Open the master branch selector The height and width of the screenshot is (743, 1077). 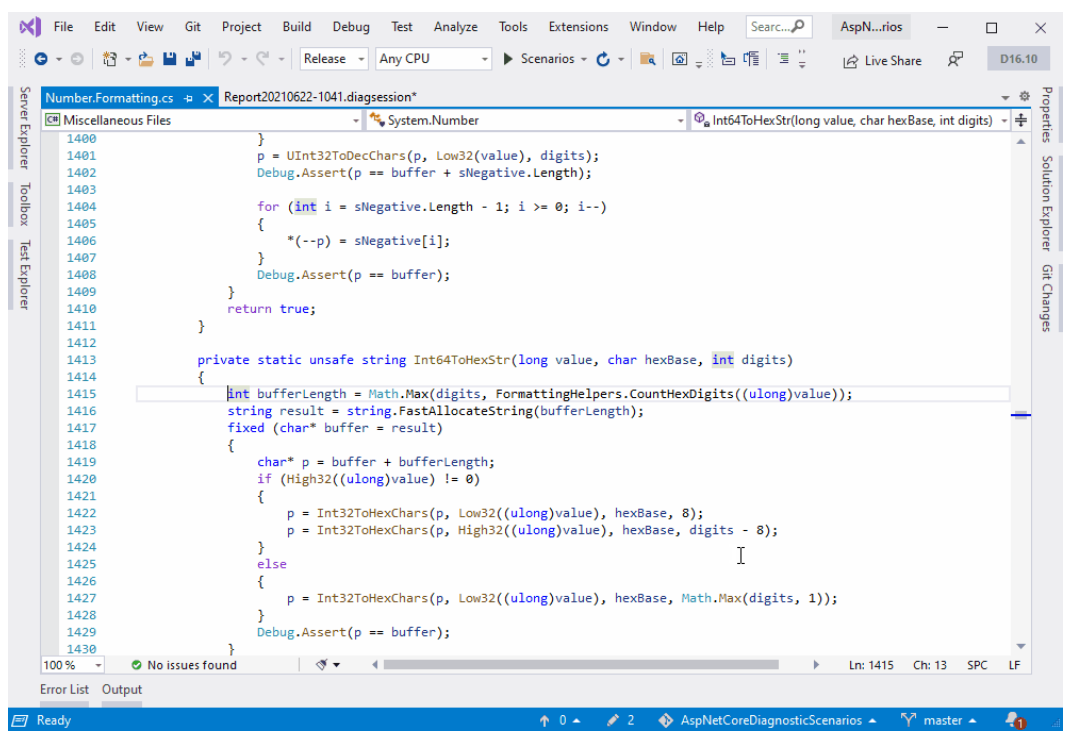[x=939, y=720]
